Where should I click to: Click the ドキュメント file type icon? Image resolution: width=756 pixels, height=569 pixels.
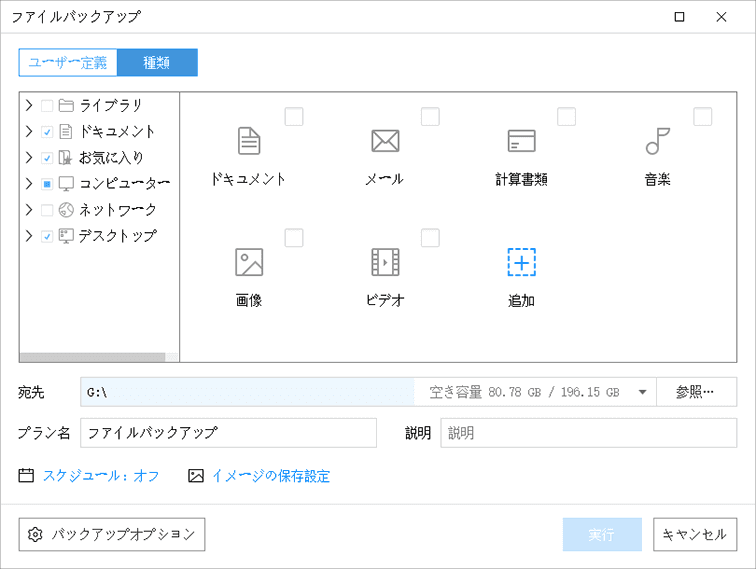click(248, 141)
